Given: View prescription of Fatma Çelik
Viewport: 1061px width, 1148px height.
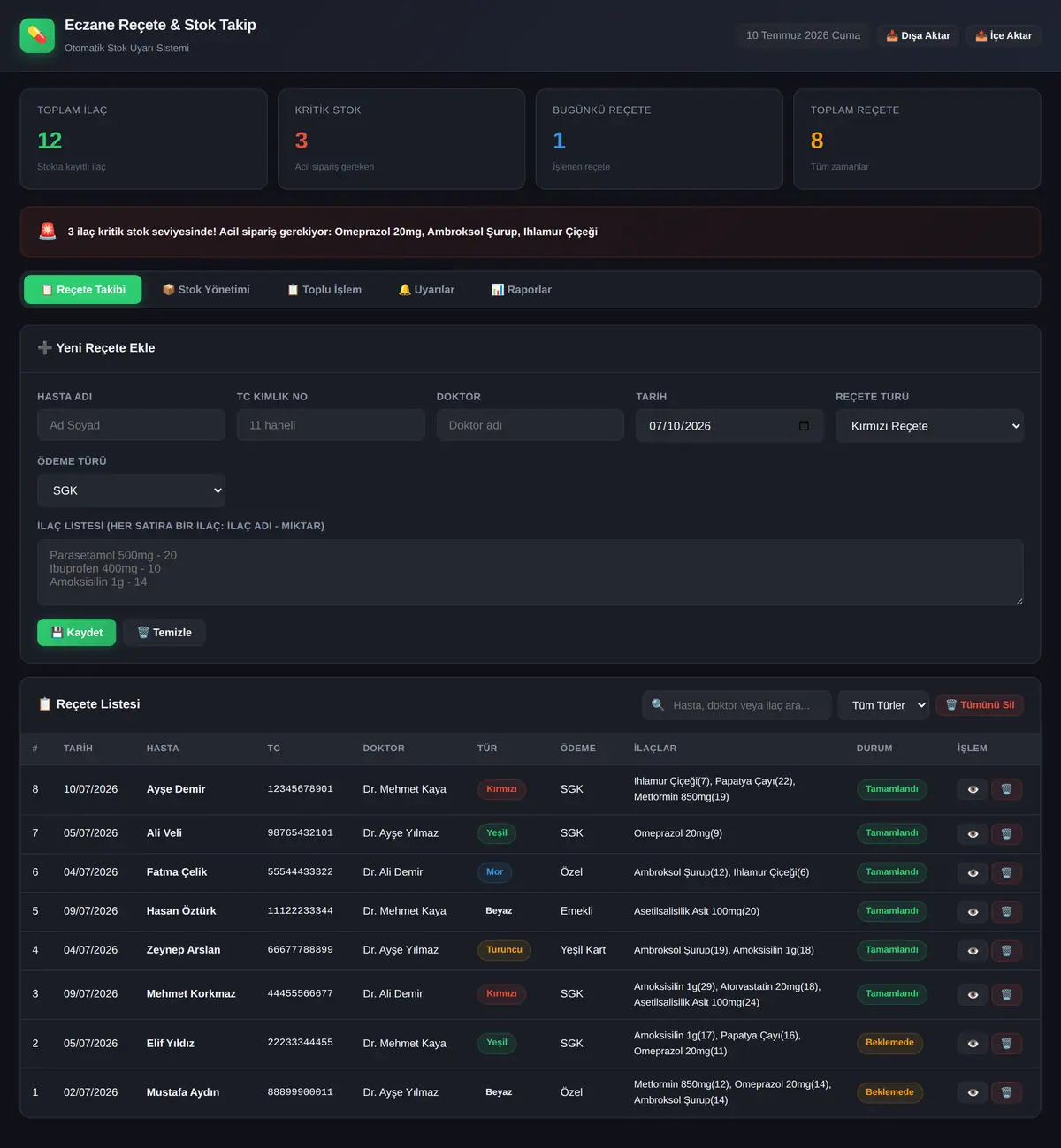Looking at the screenshot, I should (x=973, y=872).
